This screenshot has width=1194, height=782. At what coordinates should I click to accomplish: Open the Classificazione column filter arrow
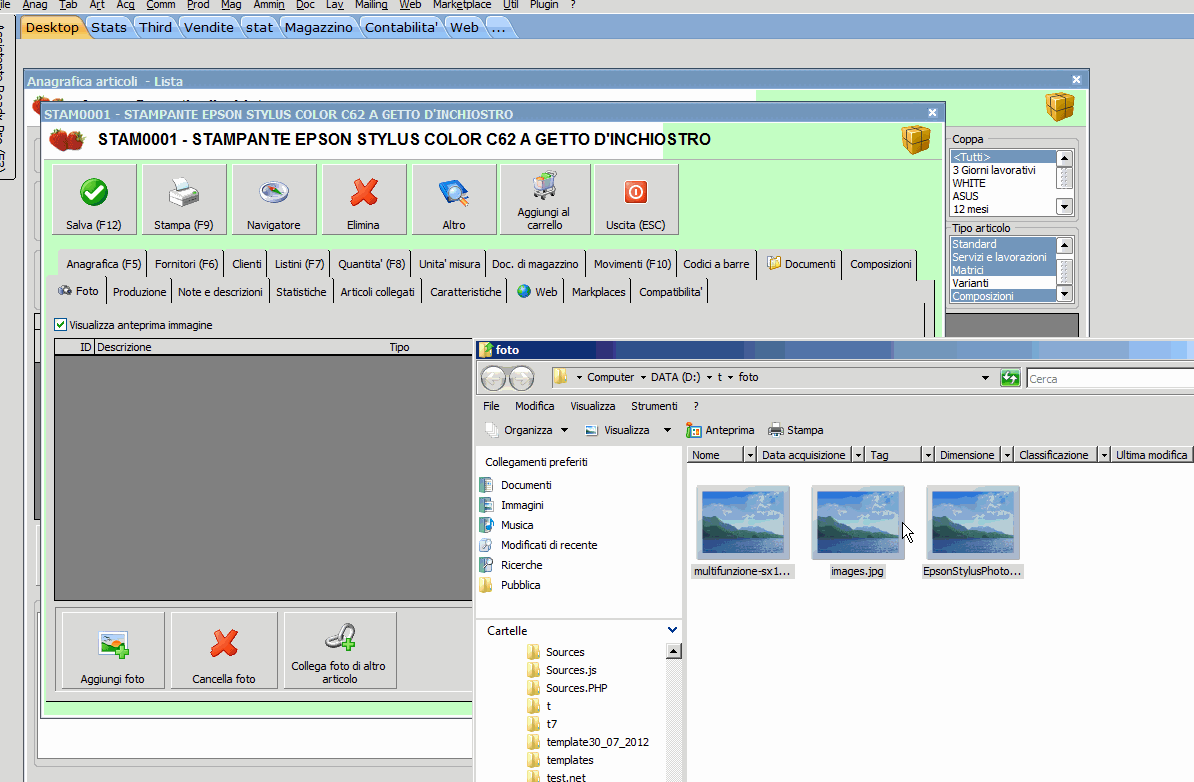[x=1104, y=455]
